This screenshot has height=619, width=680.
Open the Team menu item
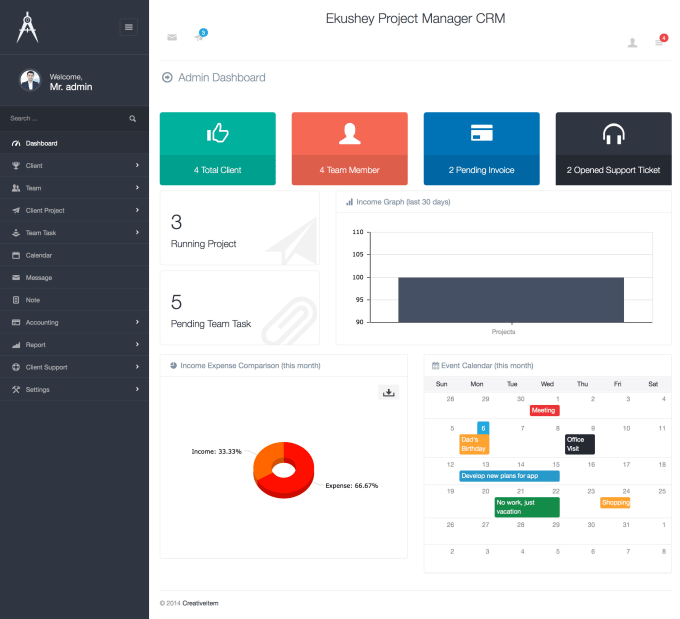[x=74, y=188]
